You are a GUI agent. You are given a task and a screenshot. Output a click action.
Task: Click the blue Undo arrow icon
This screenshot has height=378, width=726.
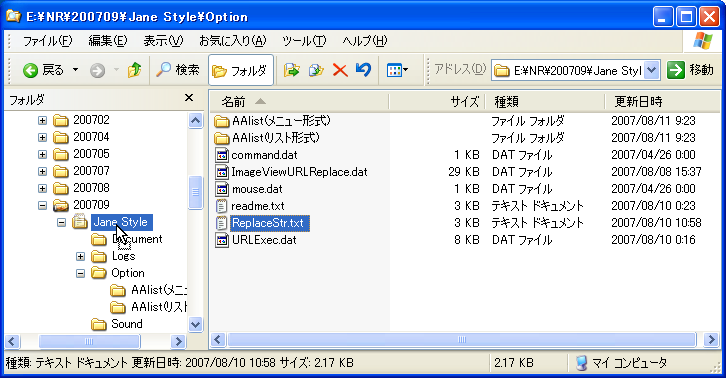click(363, 70)
